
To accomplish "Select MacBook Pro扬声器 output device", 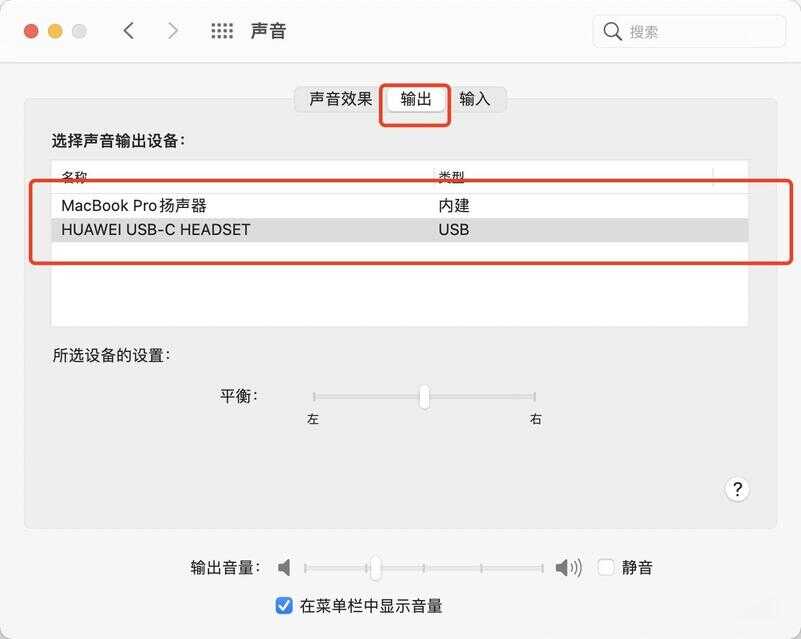I will (400, 206).
